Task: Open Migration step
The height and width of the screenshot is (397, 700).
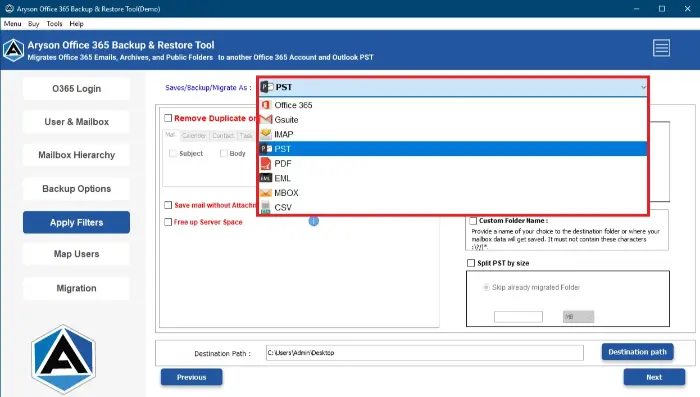Action: 76,288
